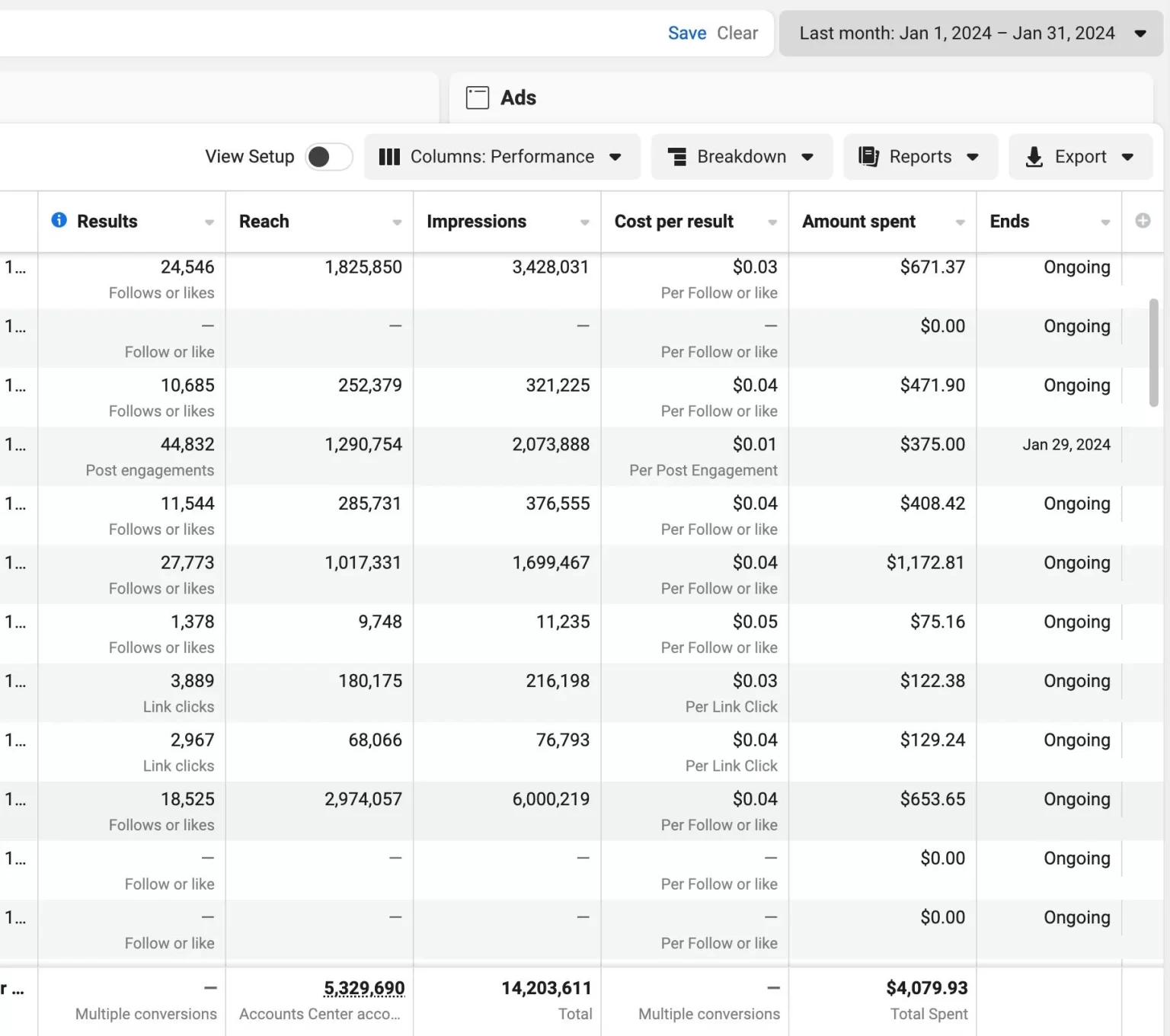Toggle the View Setup switch
The height and width of the screenshot is (1036, 1170).
pos(329,157)
